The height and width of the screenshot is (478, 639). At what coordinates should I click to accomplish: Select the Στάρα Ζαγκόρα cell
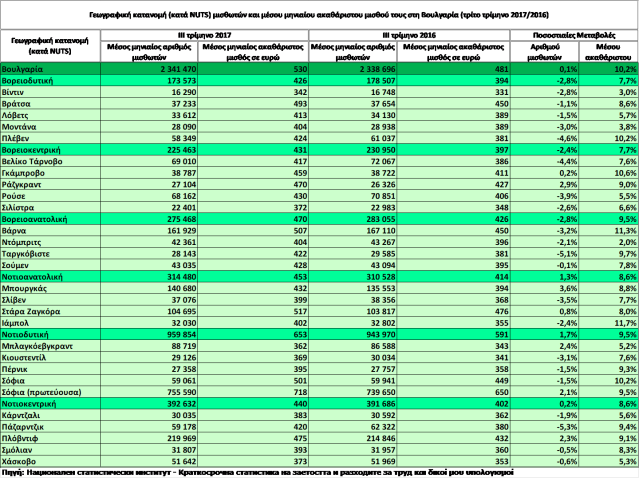pos(35,308)
